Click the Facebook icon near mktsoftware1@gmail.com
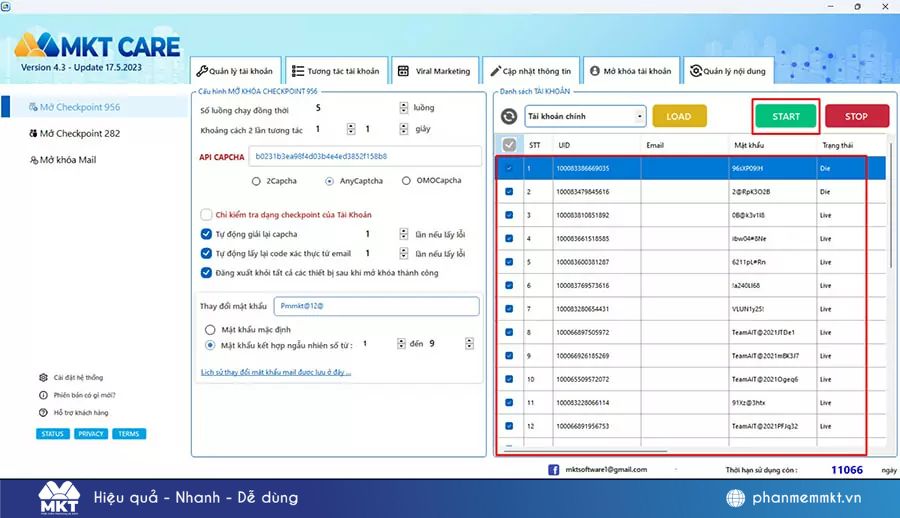This screenshot has width=900, height=518. (x=553, y=470)
